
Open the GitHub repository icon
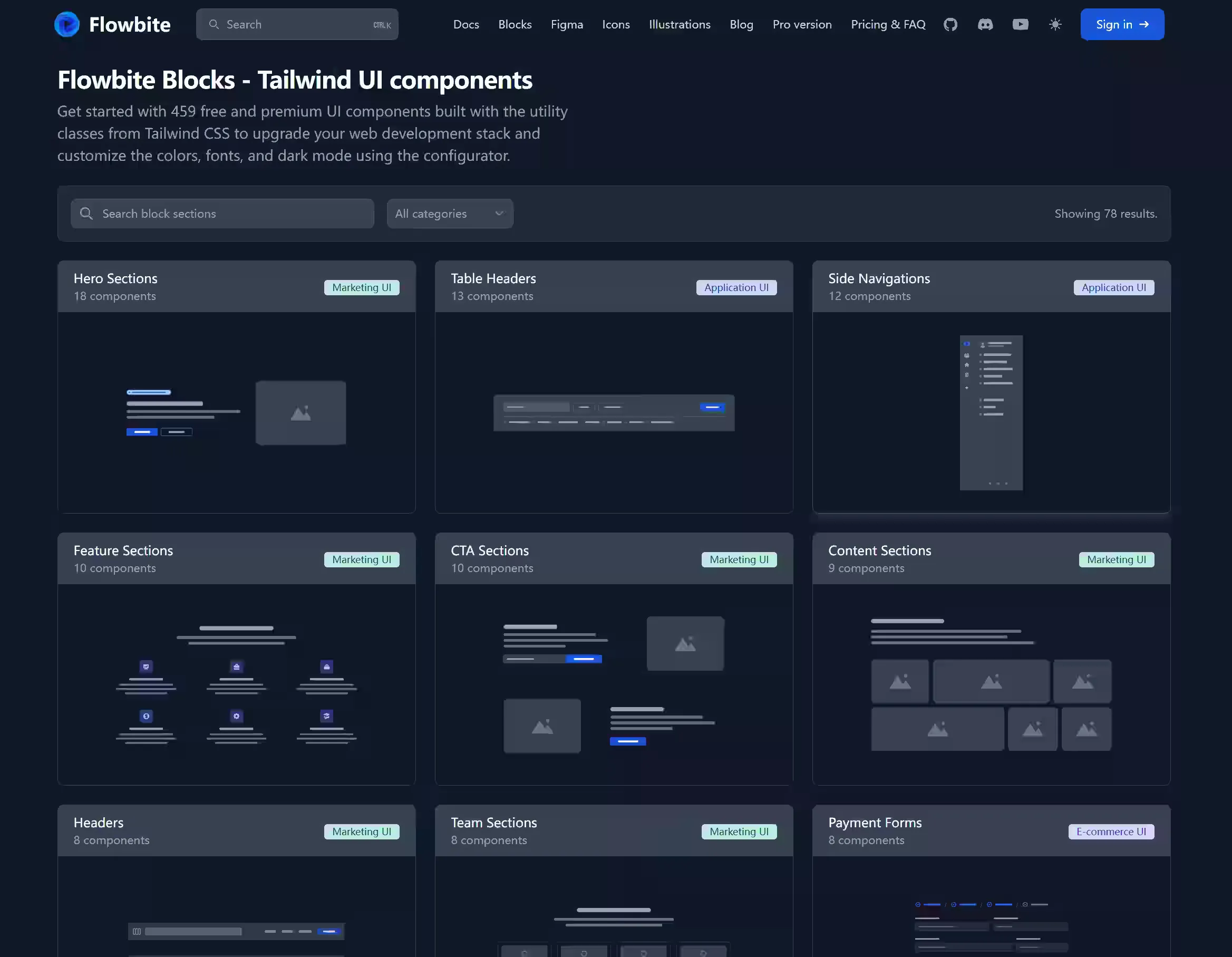950,24
